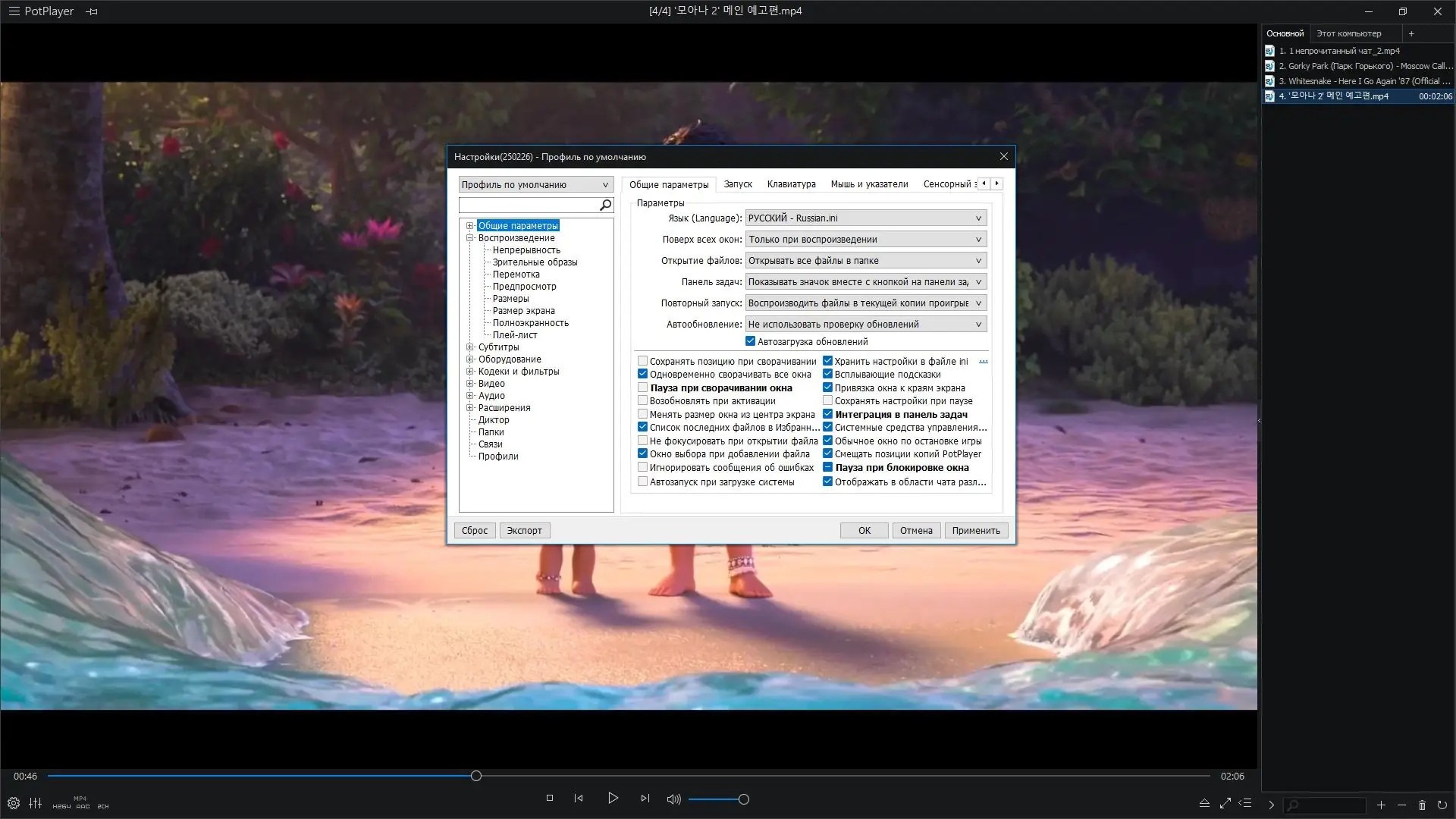Uncheck 'Автозагрузка обновлений' checkbox

coord(751,341)
